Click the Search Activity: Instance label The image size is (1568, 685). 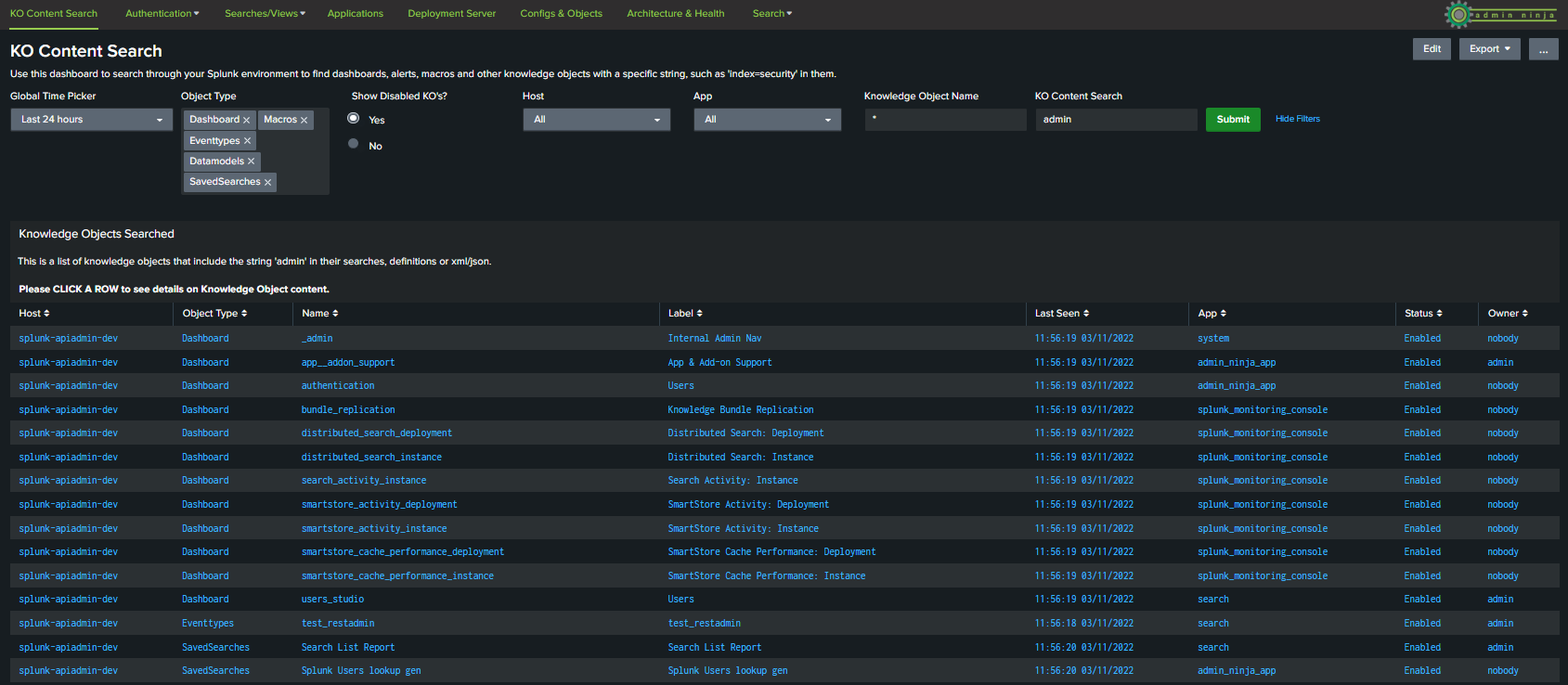(732, 481)
